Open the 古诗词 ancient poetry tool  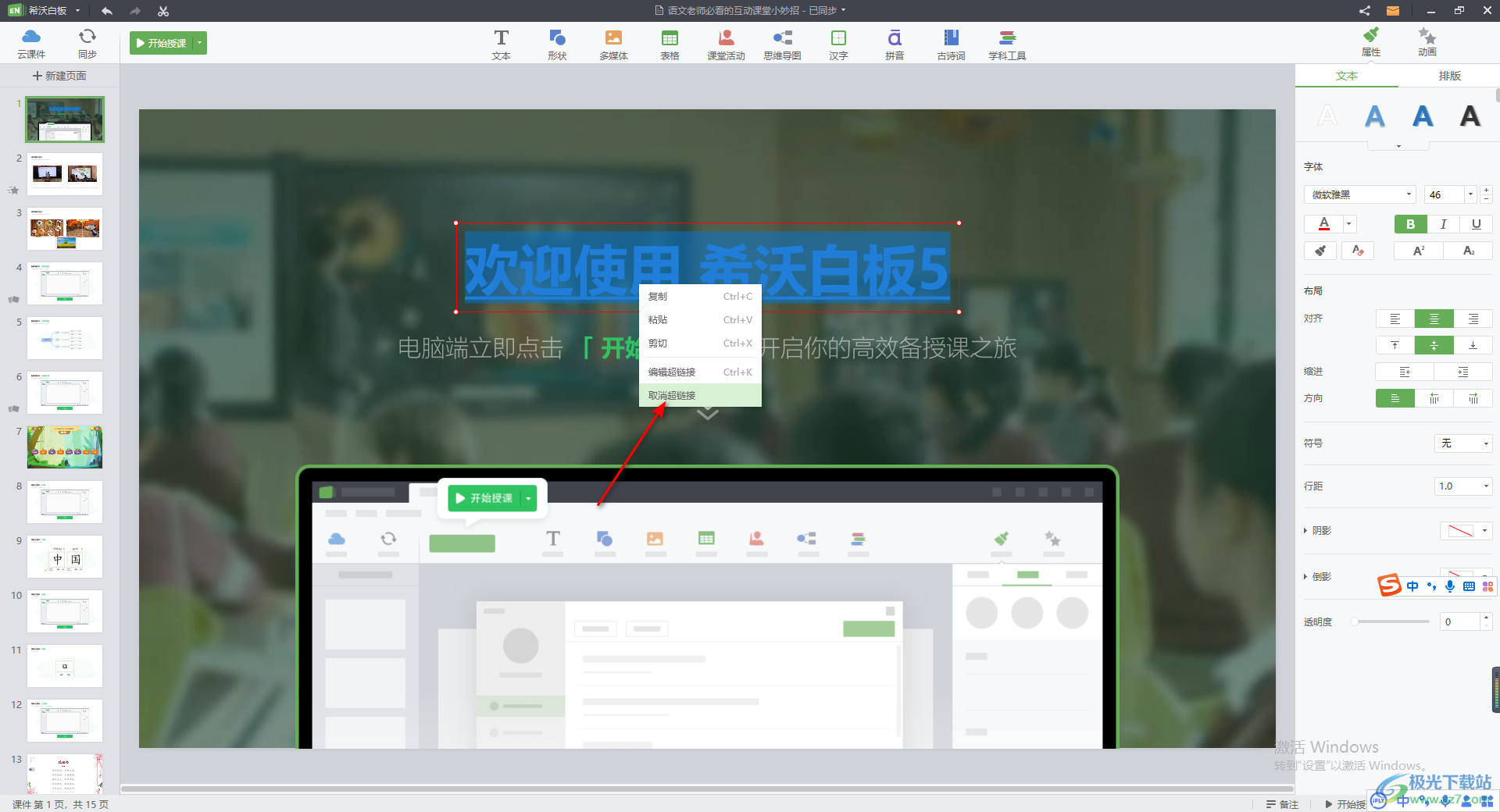click(951, 45)
